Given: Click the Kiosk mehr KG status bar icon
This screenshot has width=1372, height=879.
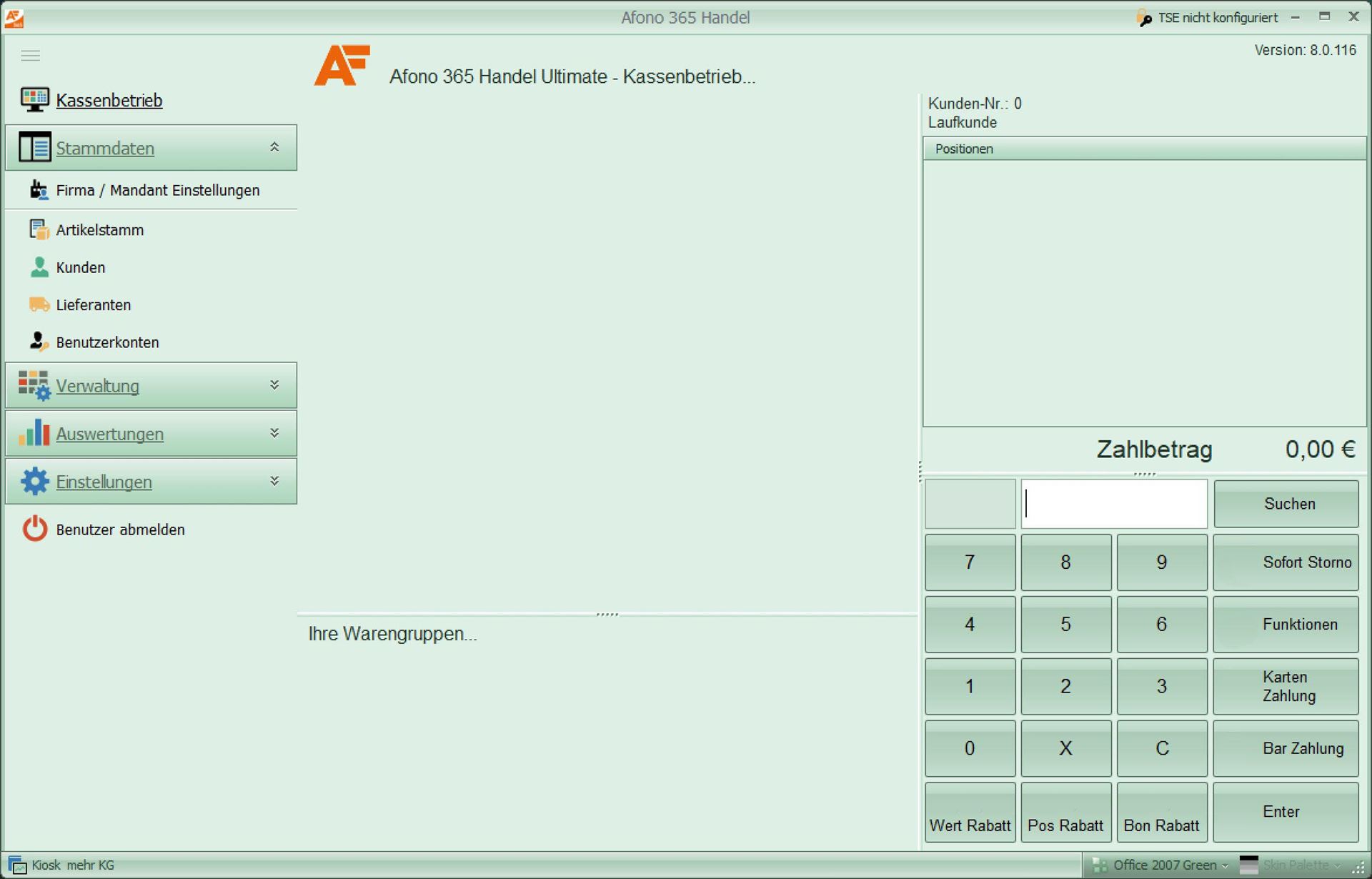Looking at the screenshot, I should 17,865.
